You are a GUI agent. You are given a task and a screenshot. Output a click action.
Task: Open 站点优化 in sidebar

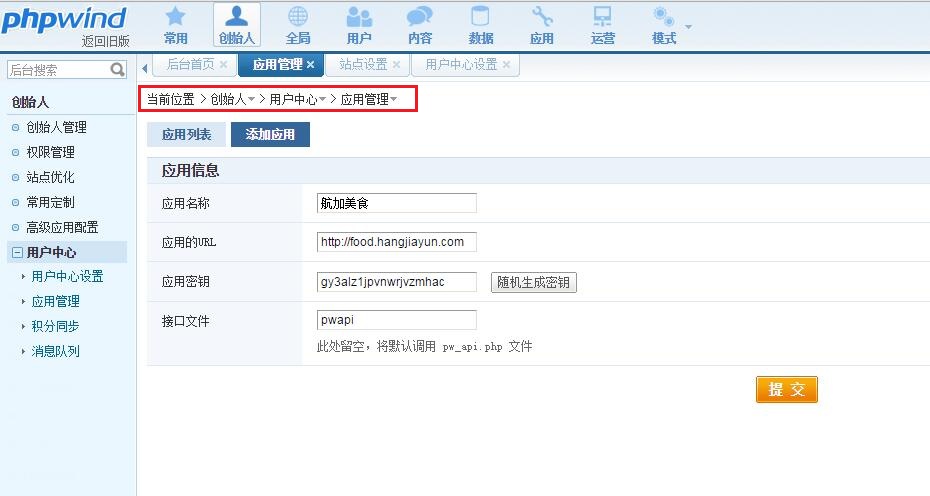point(50,177)
